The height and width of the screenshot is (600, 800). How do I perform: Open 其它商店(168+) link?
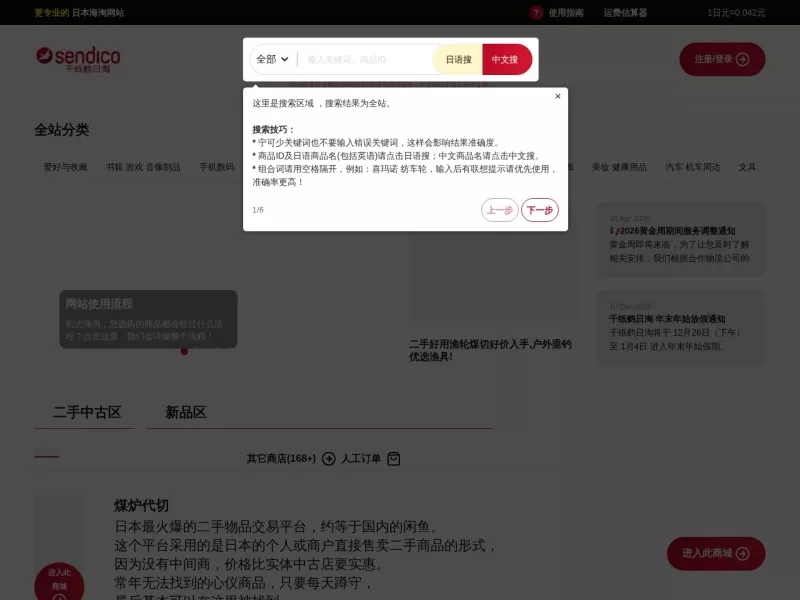[x=281, y=459]
